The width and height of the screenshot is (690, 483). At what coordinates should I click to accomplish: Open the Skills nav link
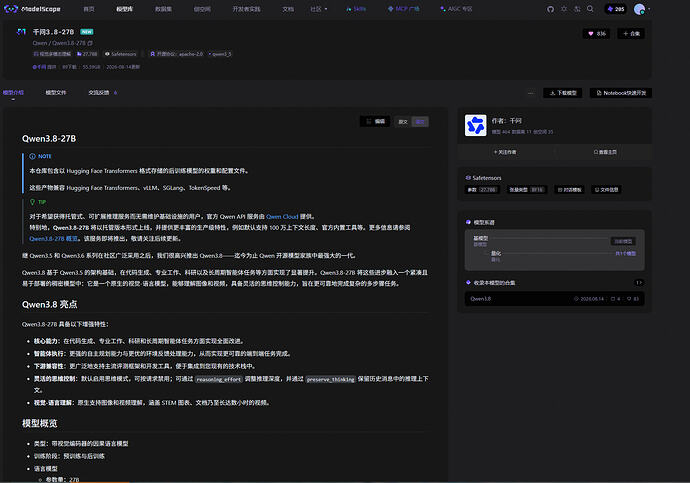[356, 9]
